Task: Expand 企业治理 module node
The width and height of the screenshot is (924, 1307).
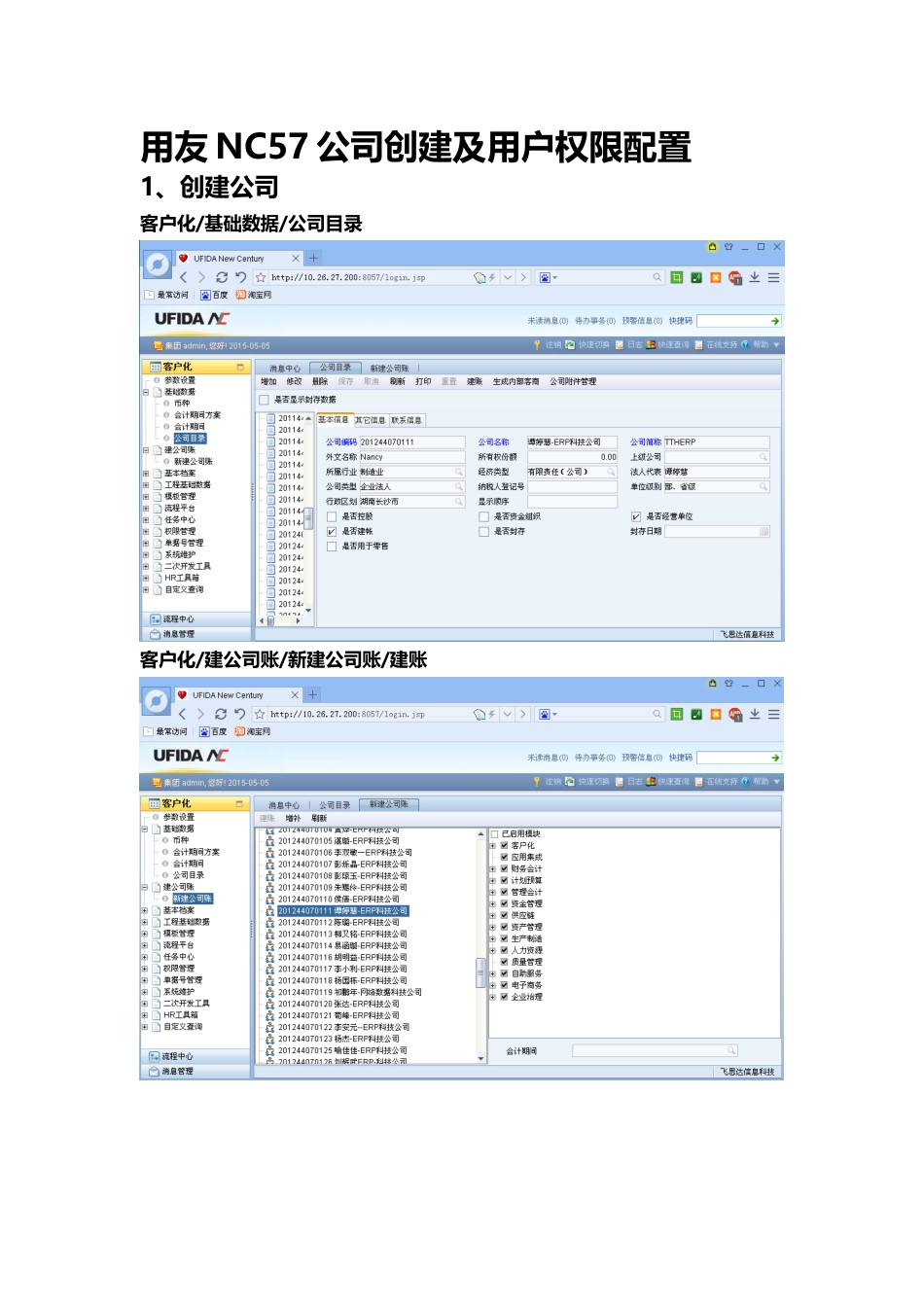Action: [x=493, y=998]
